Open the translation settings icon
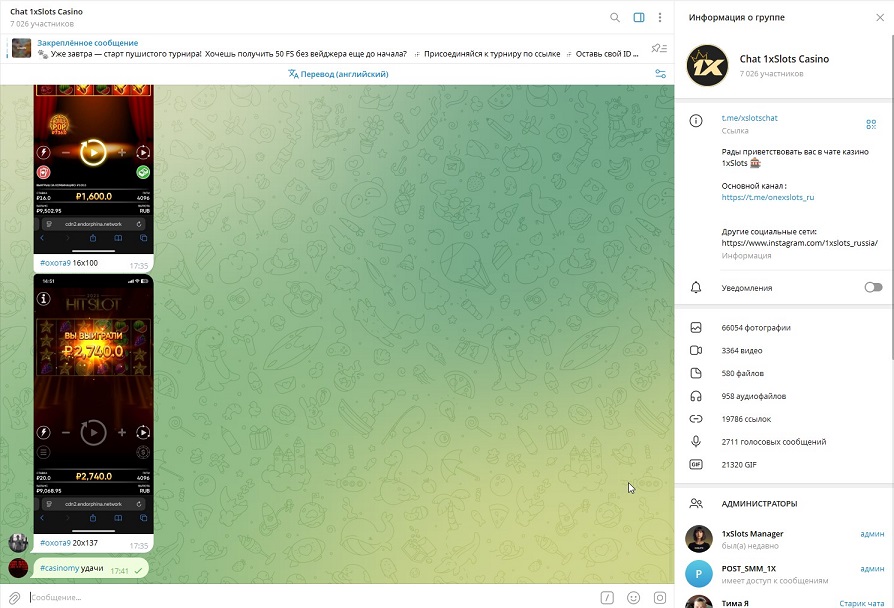894x608 pixels. pyautogui.click(x=660, y=74)
